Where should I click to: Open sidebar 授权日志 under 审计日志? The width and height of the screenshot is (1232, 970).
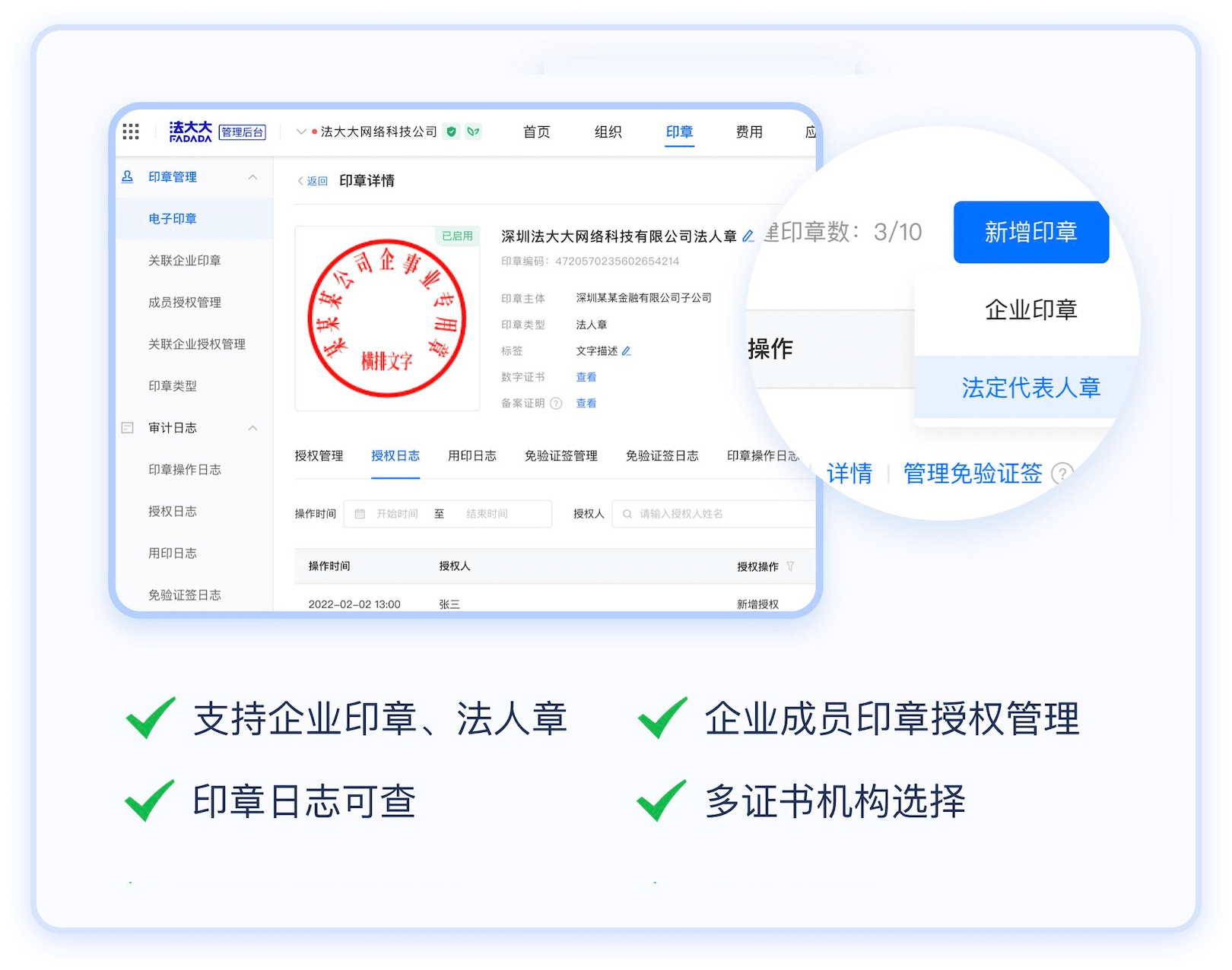[173, 512]
